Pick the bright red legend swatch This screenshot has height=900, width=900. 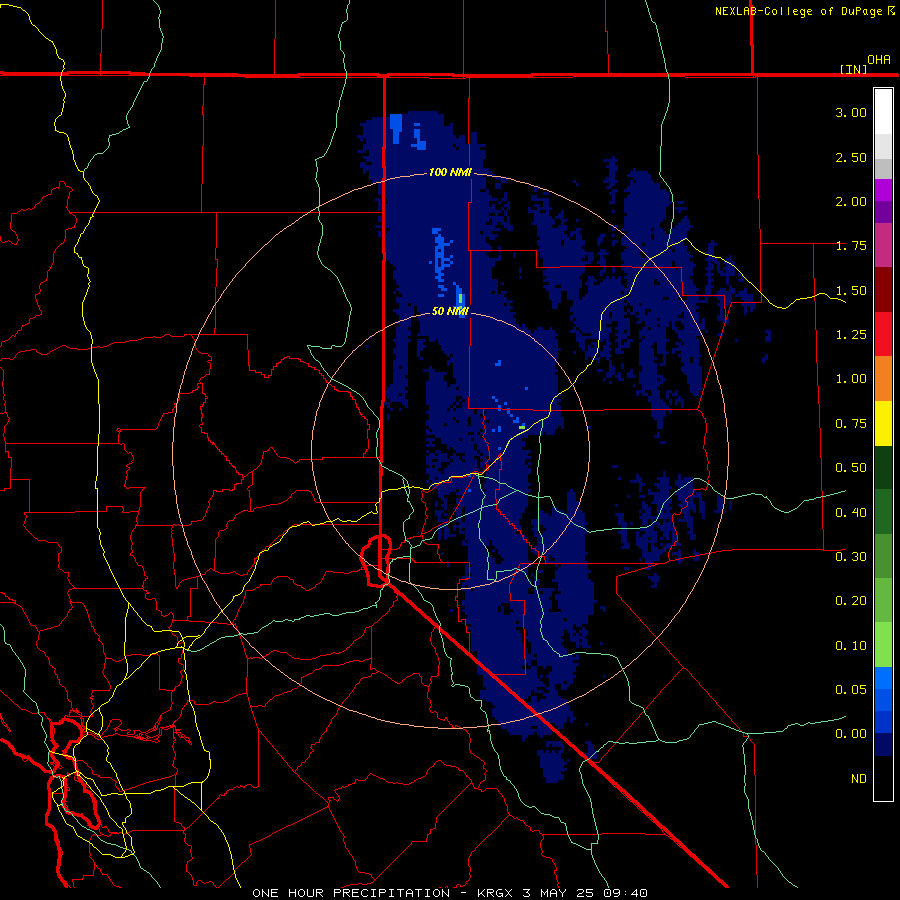[883, 335]
